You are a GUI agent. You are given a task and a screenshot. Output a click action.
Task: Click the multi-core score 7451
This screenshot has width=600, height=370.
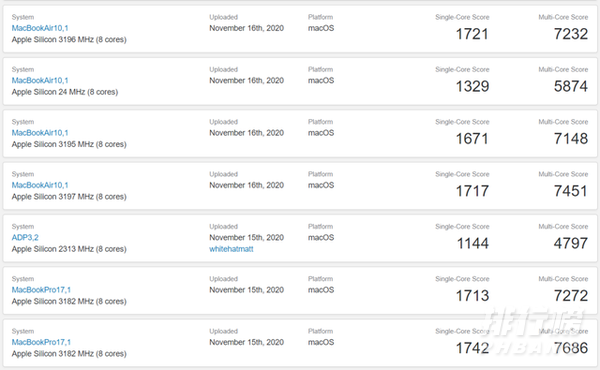tap(571, 191)
